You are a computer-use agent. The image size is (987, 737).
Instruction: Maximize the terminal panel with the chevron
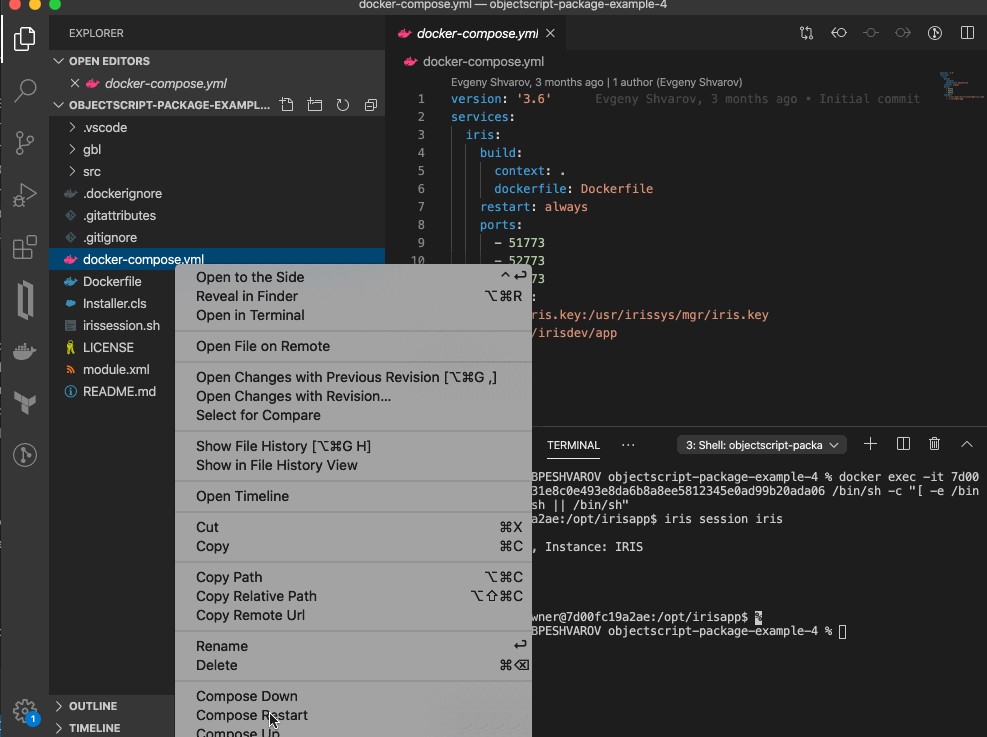[x=966, y=444]
